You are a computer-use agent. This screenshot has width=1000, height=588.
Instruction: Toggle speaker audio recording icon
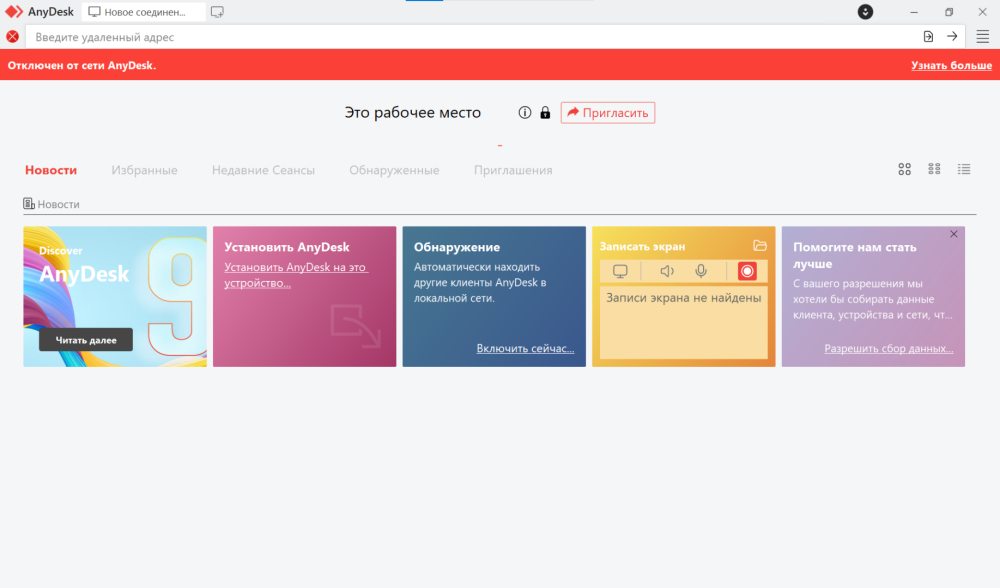click(x=666, y=271)
